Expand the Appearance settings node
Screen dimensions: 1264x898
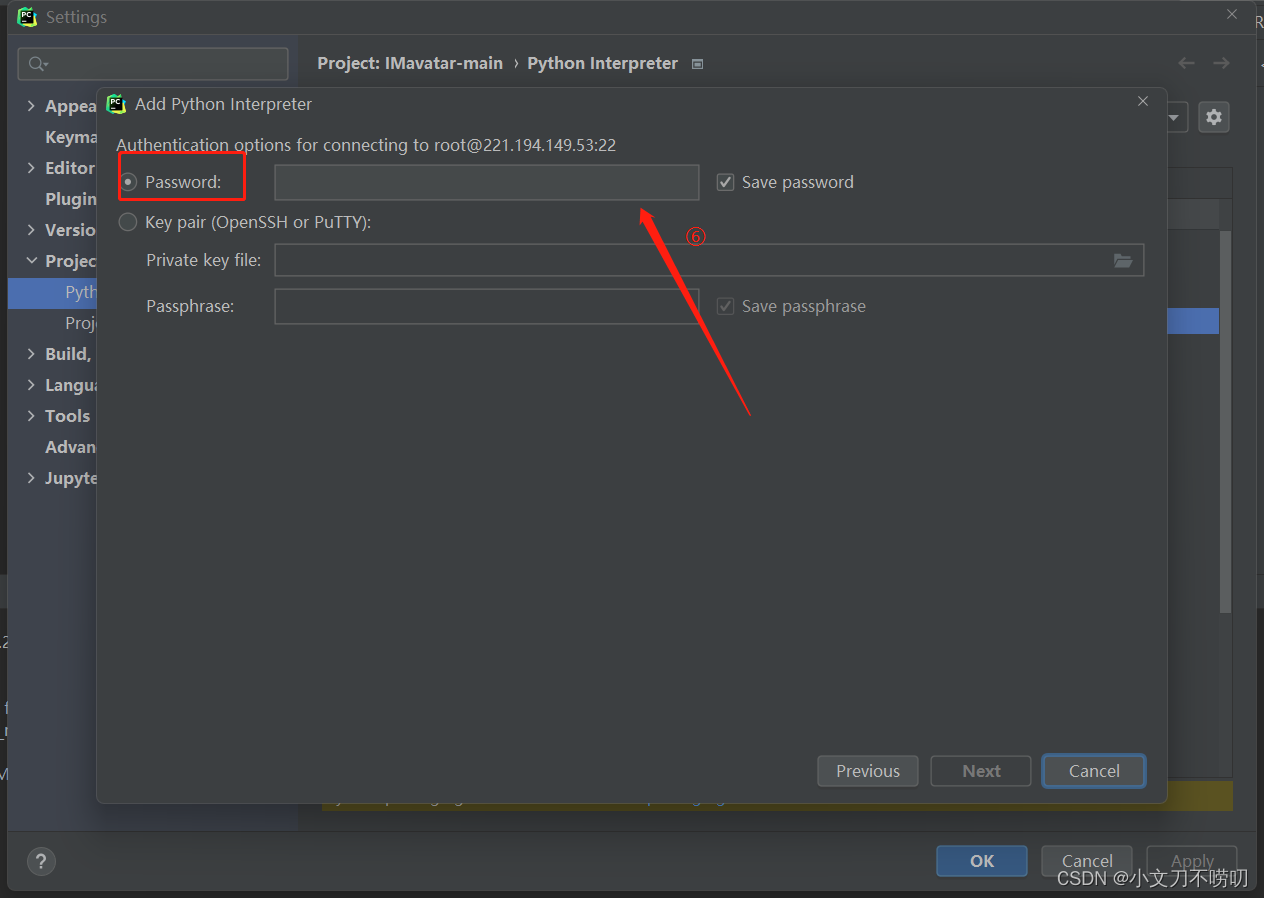[x=31, y=106]
